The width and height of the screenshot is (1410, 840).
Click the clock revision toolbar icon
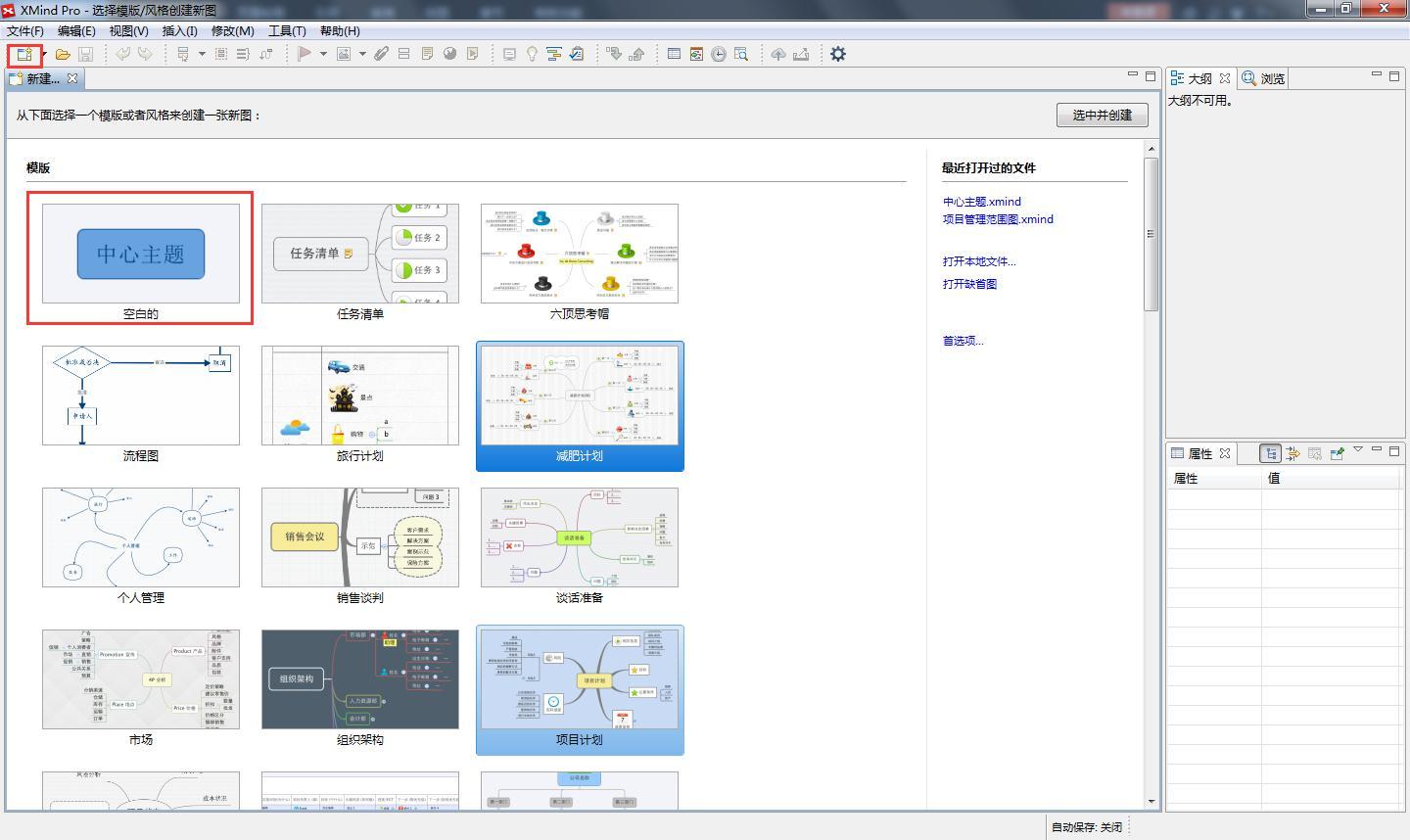coord(719,55)
